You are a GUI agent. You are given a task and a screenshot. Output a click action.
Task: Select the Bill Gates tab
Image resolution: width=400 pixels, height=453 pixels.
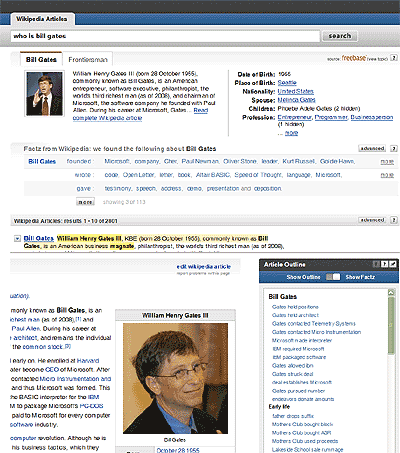[41, 60]
